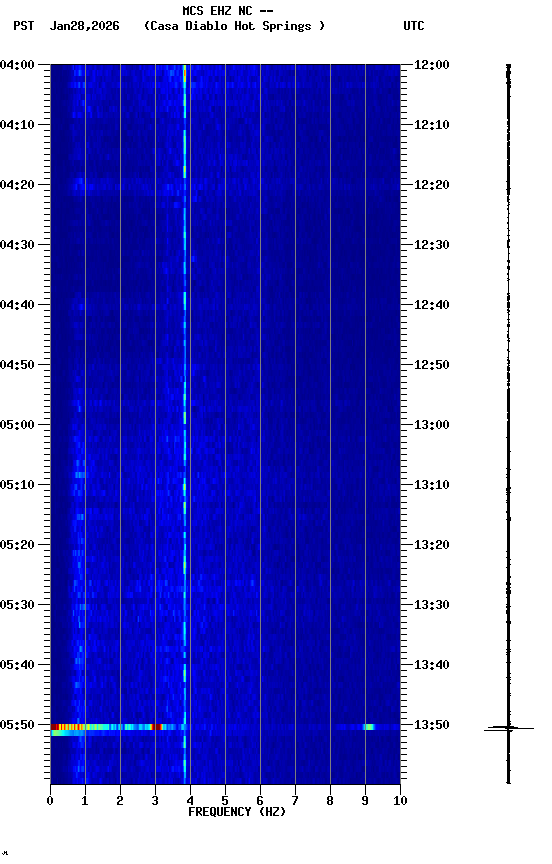Click the 05:00 PST time label

(17, 425)
